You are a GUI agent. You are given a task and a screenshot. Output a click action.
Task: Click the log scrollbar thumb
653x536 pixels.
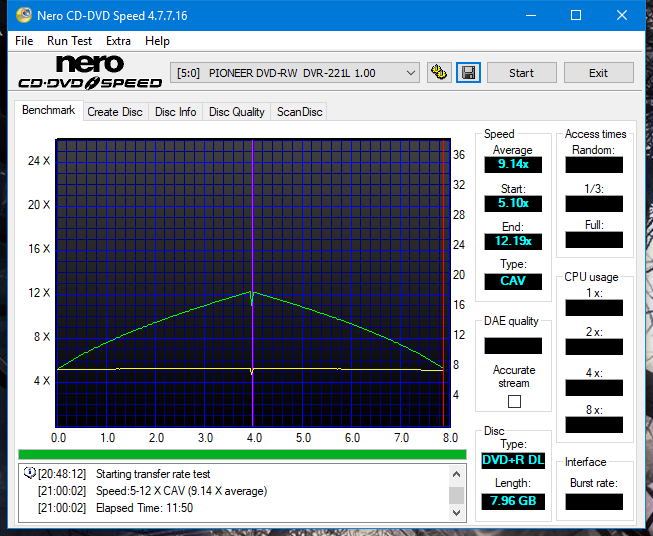(456, 495)
